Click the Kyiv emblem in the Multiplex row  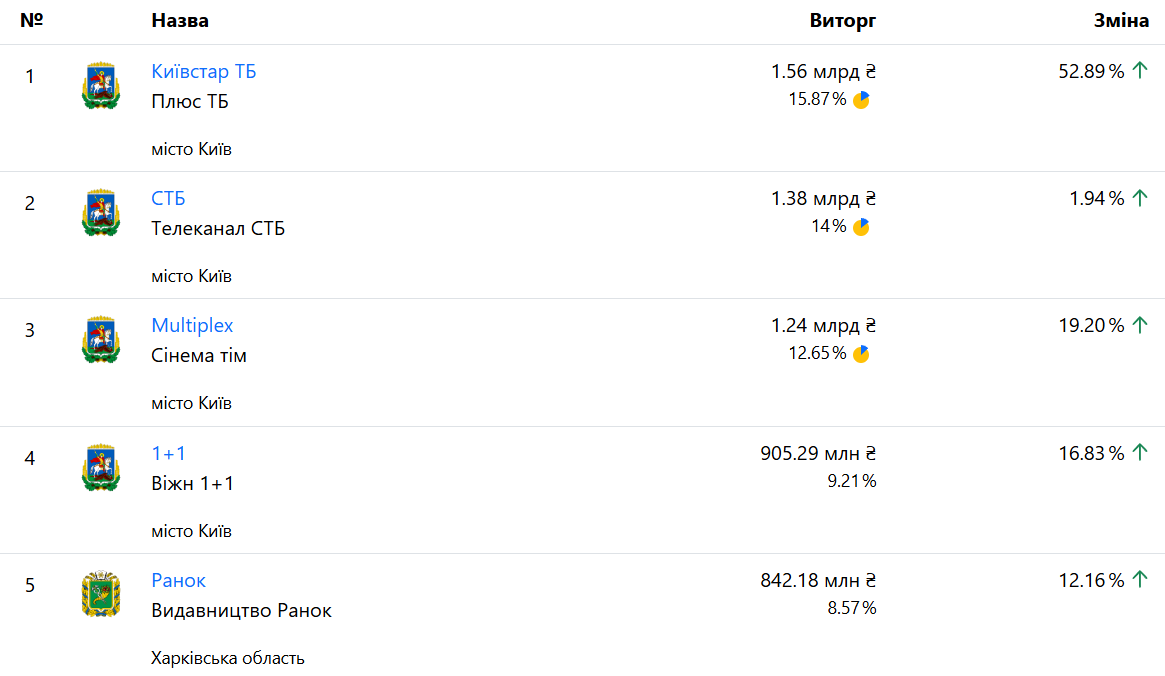(x=101, y=339)
